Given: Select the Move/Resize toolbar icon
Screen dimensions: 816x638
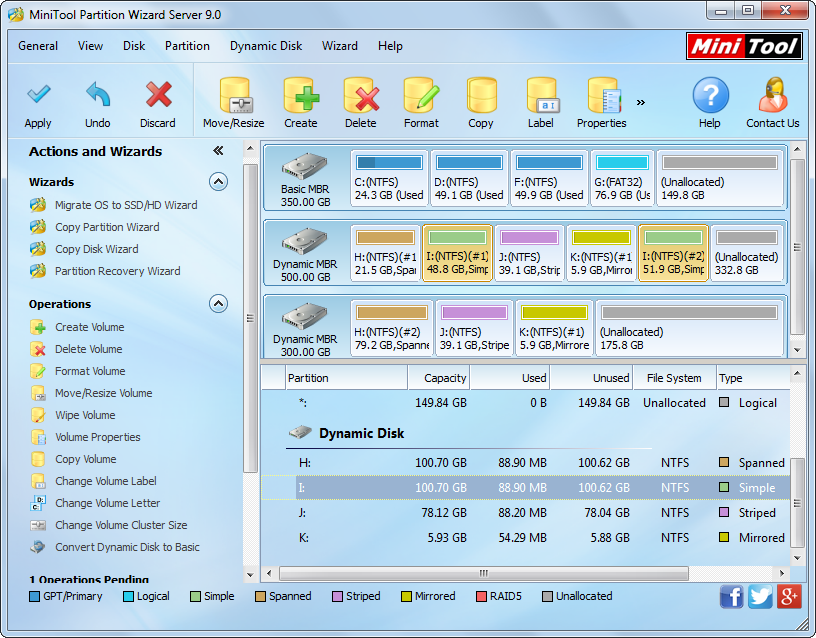Looking at the screenshot, I should 234,95.
